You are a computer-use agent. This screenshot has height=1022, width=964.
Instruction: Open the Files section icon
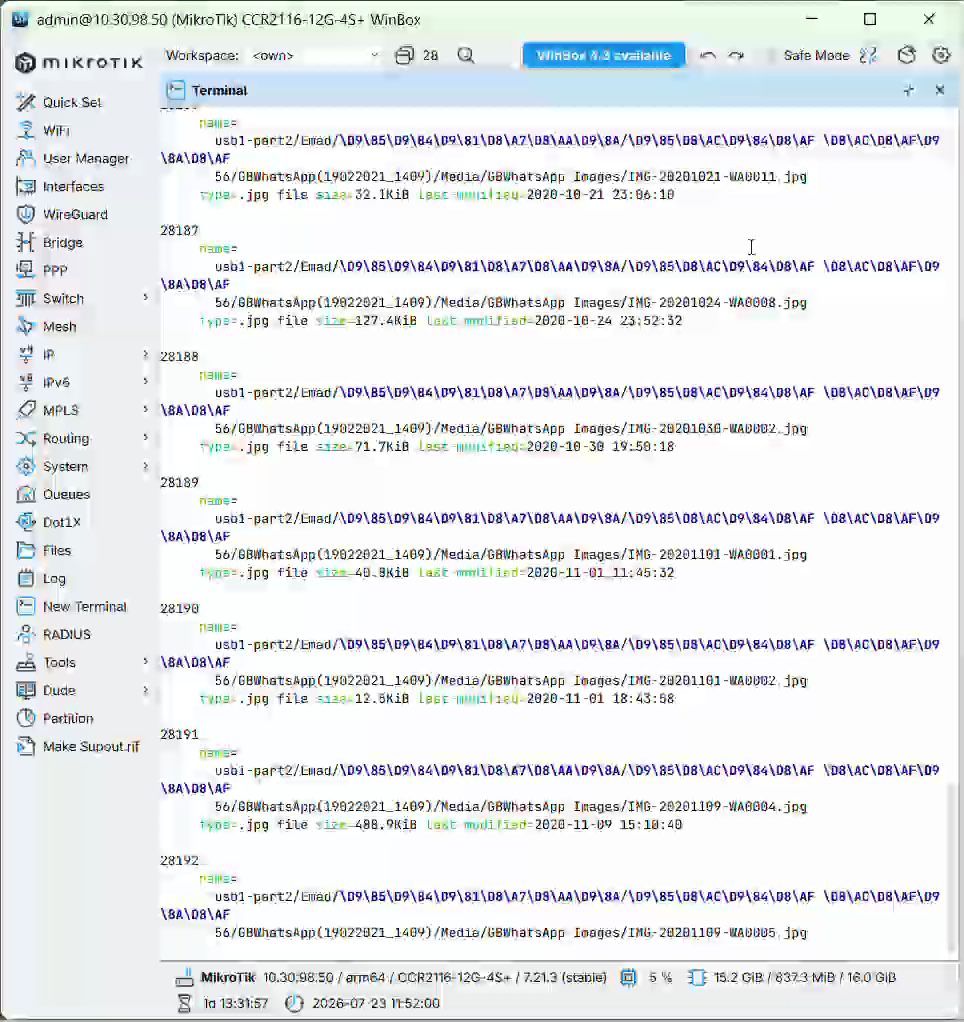(x=25, y=550)
